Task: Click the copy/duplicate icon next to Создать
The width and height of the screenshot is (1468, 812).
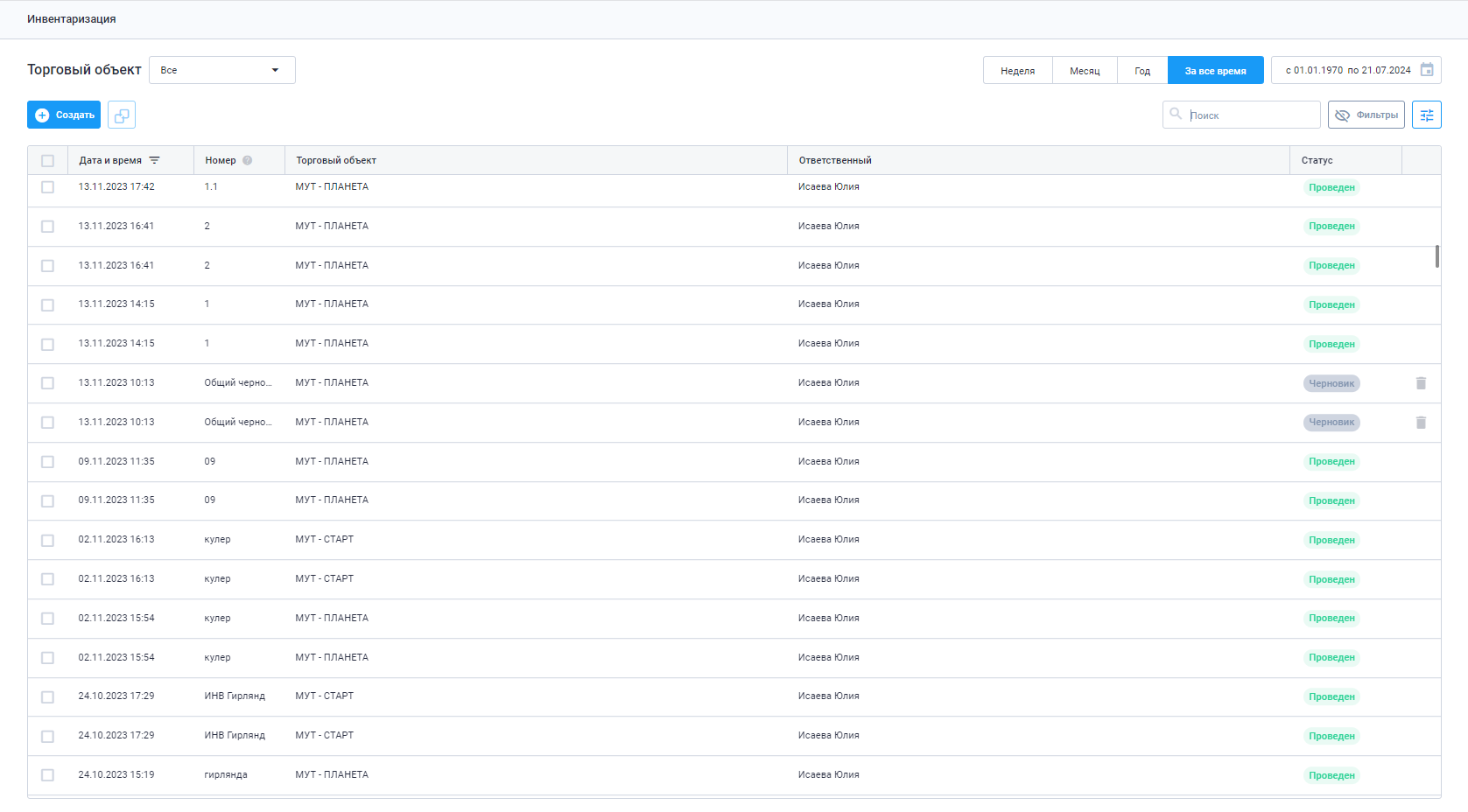Action: 122,115
